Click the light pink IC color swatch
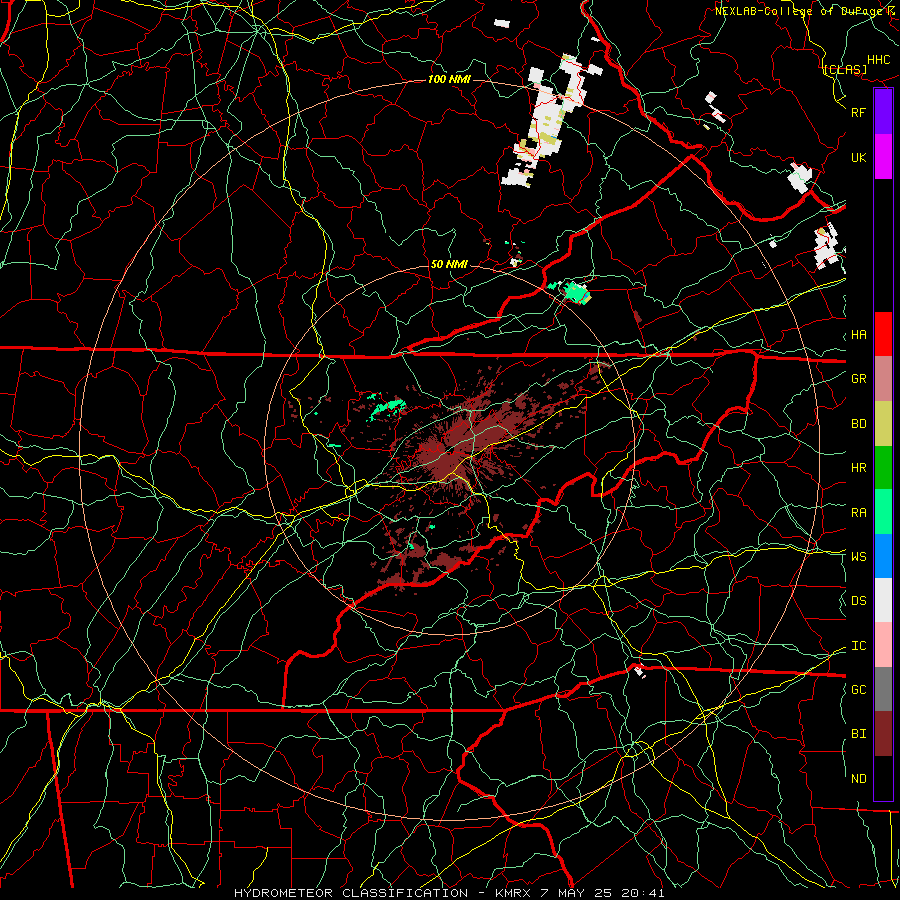This screenshot has height=900, width=900. click(x=883, y=645)
